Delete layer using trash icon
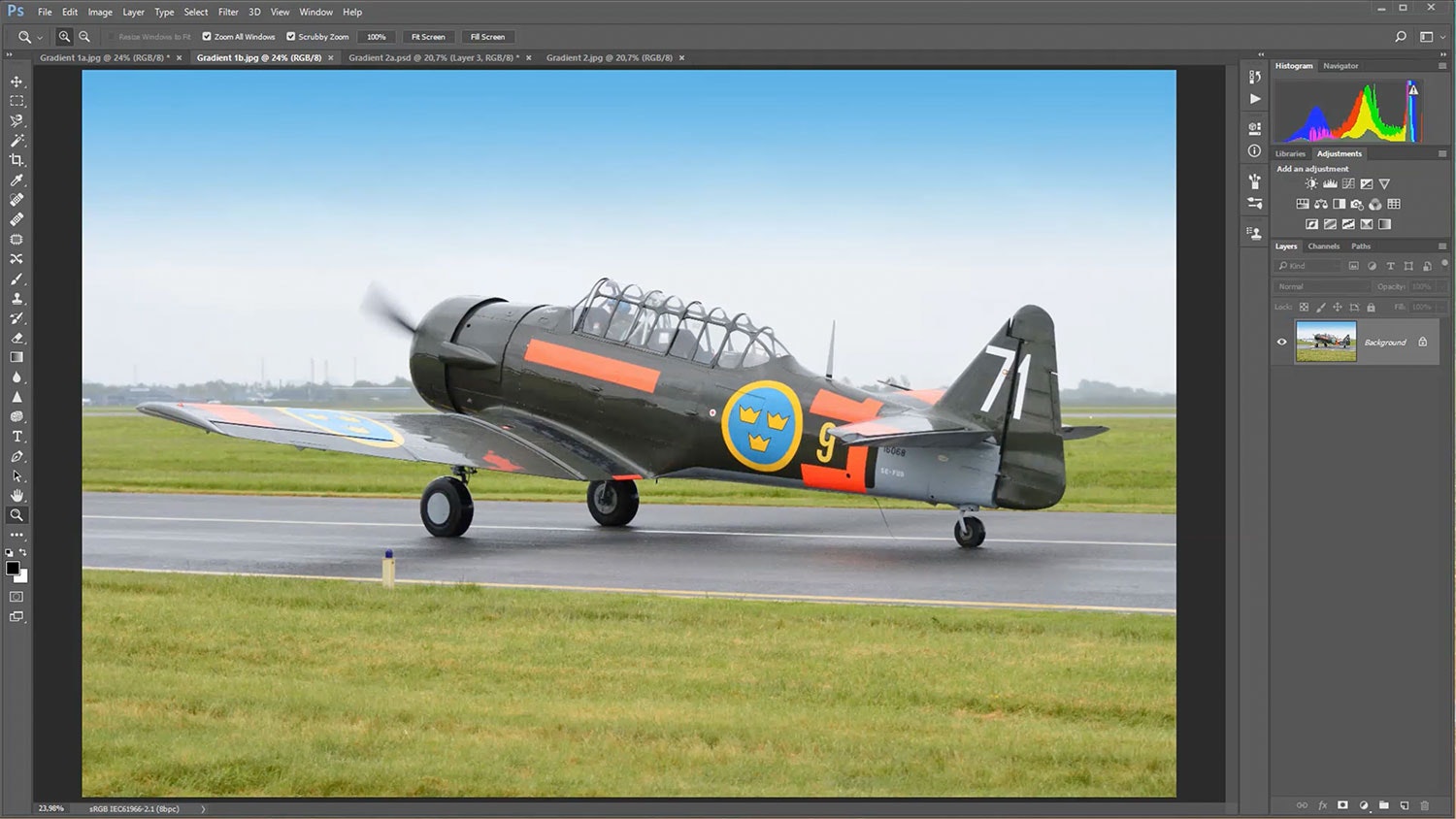Image resolution: width=1456 pixels, height=819 pixels. (1423, 804)
